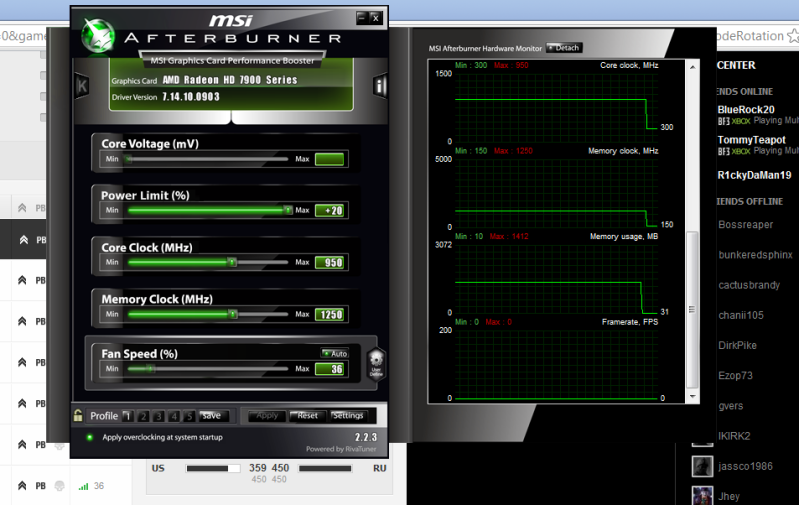Image resolution: width=799 pixels, height=505 pixels.
Task: Toggle Auto fan speed control
Action: 334,353
